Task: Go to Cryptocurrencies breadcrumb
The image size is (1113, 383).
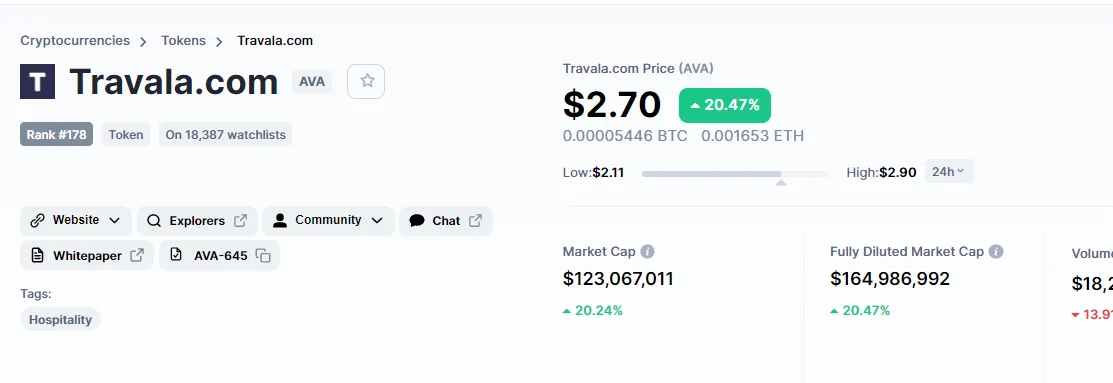Action: click(75, 40)
